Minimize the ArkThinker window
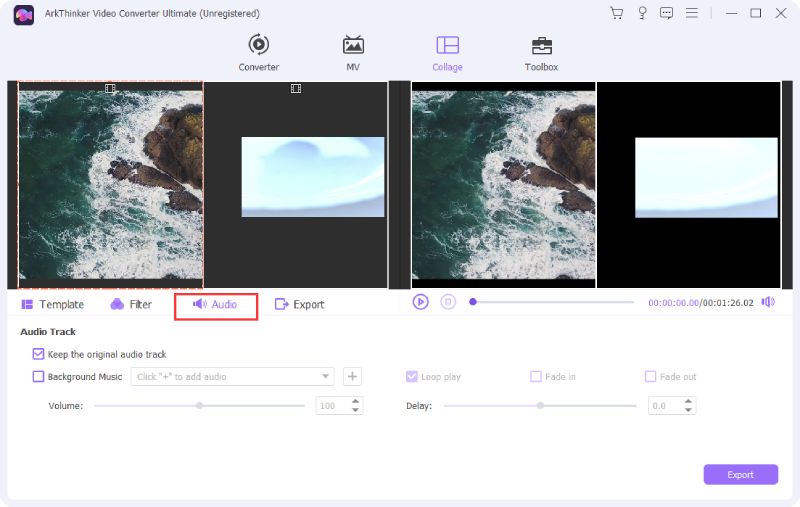The height and width of the screenshot is (507, 800). [x=732, y=13]
